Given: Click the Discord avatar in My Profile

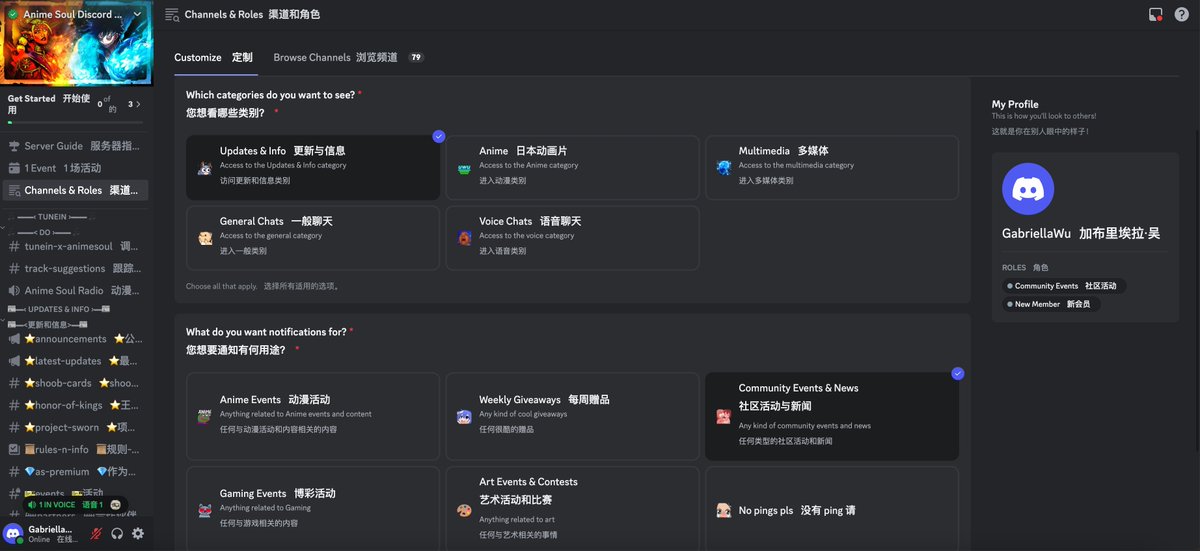Looking at the screenshot, I should [x=1028, y=189].
